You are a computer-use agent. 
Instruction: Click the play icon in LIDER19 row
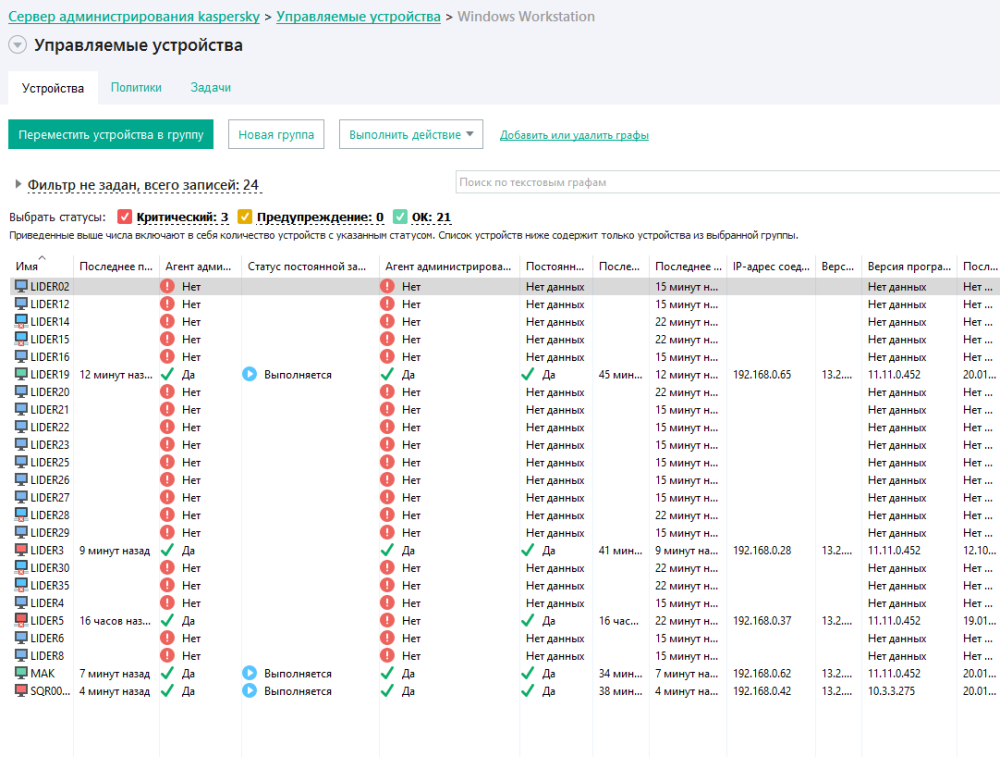point(250,374)
